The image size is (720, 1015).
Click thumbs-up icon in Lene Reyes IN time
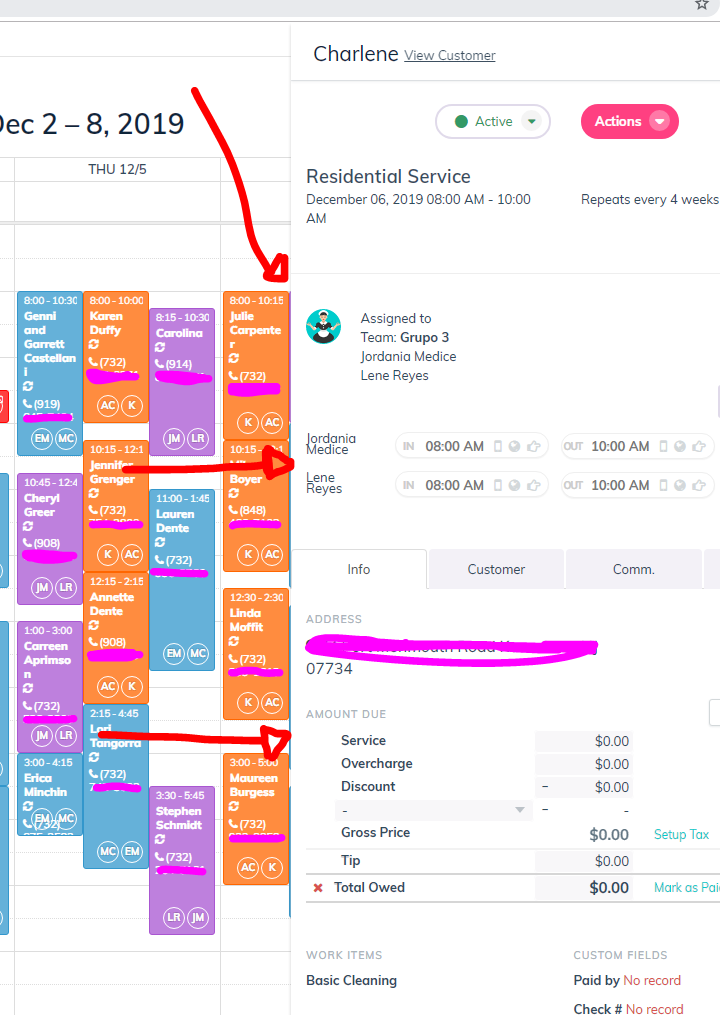(x=534, y=485)
